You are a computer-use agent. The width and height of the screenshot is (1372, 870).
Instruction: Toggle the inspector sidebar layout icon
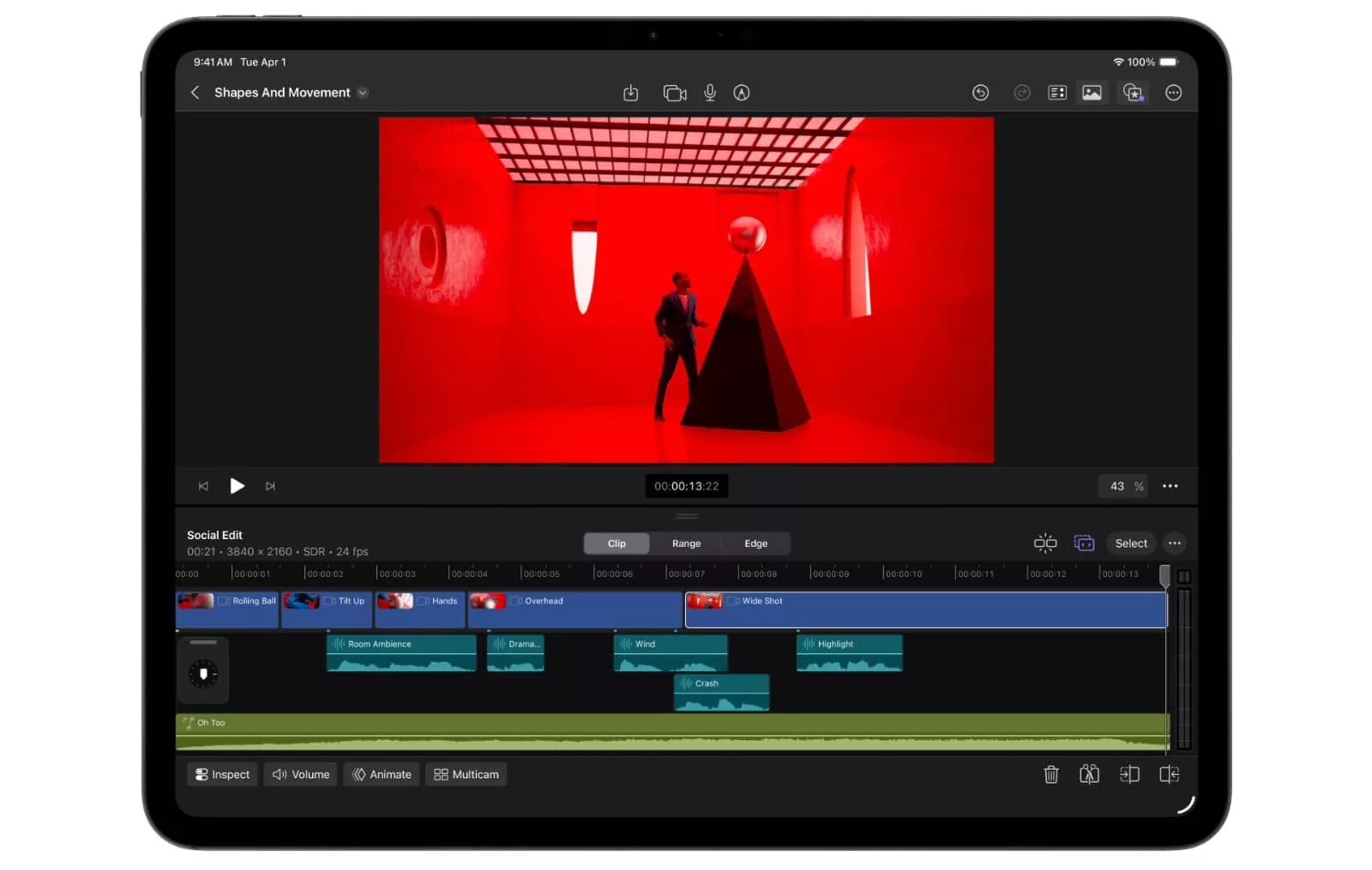[1057, 93]
